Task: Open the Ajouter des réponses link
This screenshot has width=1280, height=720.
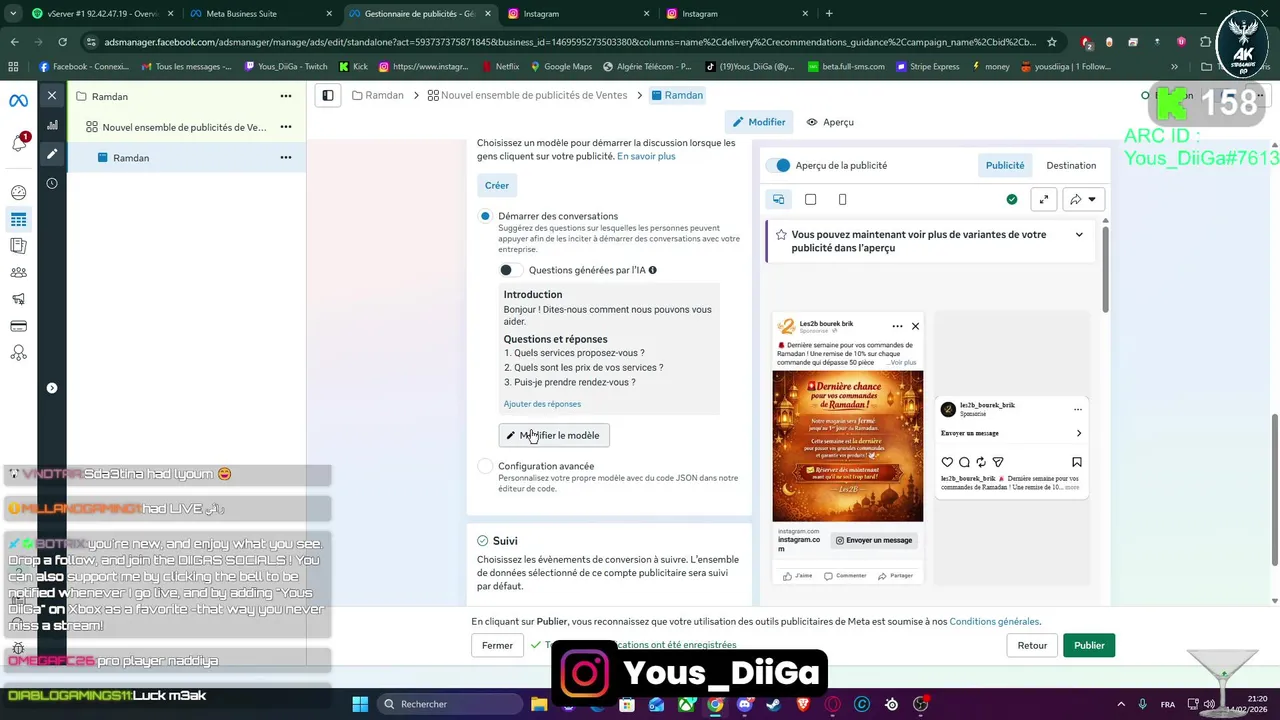Action: 542,404
